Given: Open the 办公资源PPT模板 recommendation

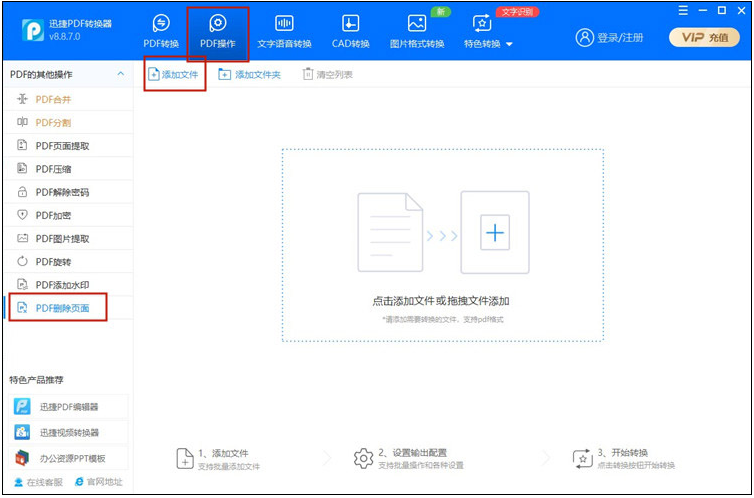Looking at the screenshot, I should (69, 458).
